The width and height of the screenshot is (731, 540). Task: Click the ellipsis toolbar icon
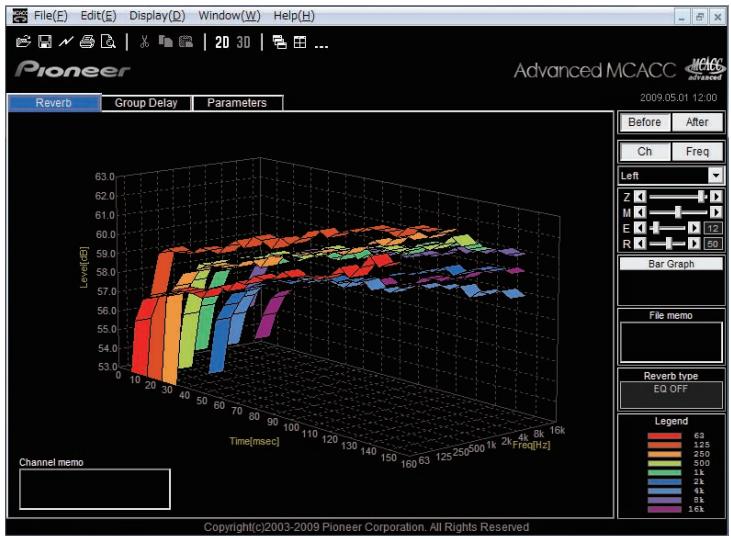[321, 46]
